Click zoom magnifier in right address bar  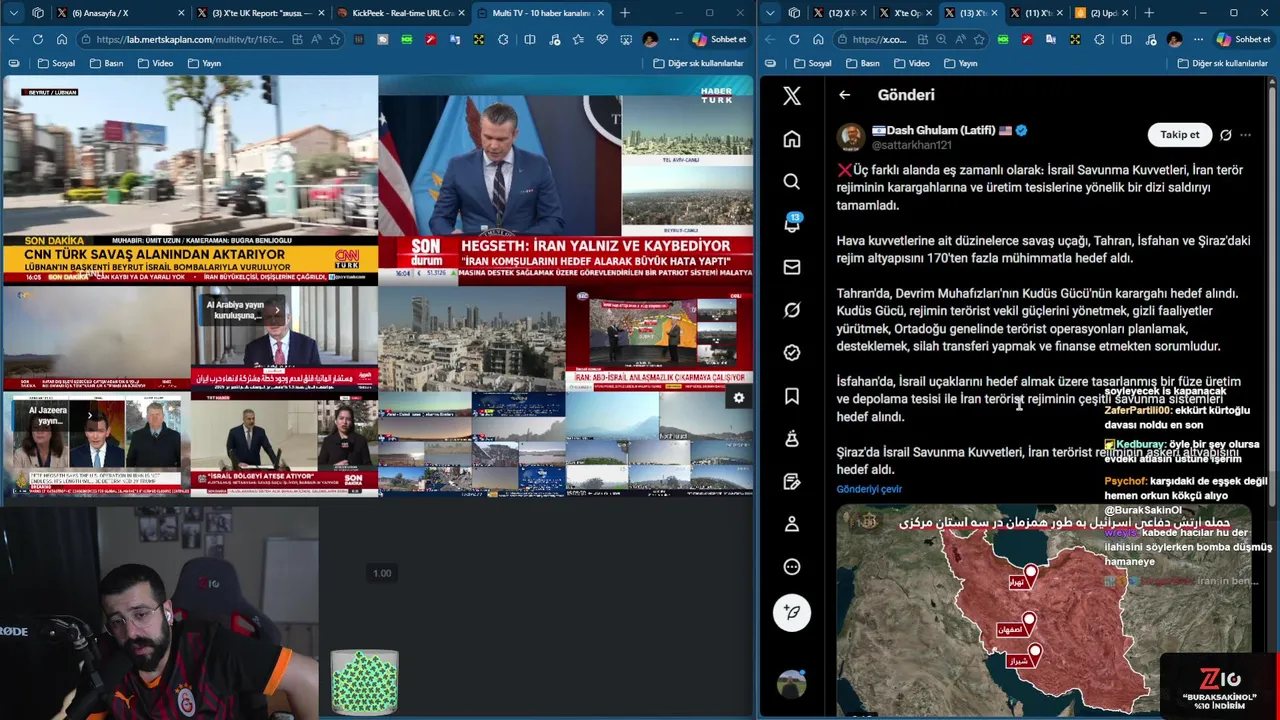click(941, 39)
